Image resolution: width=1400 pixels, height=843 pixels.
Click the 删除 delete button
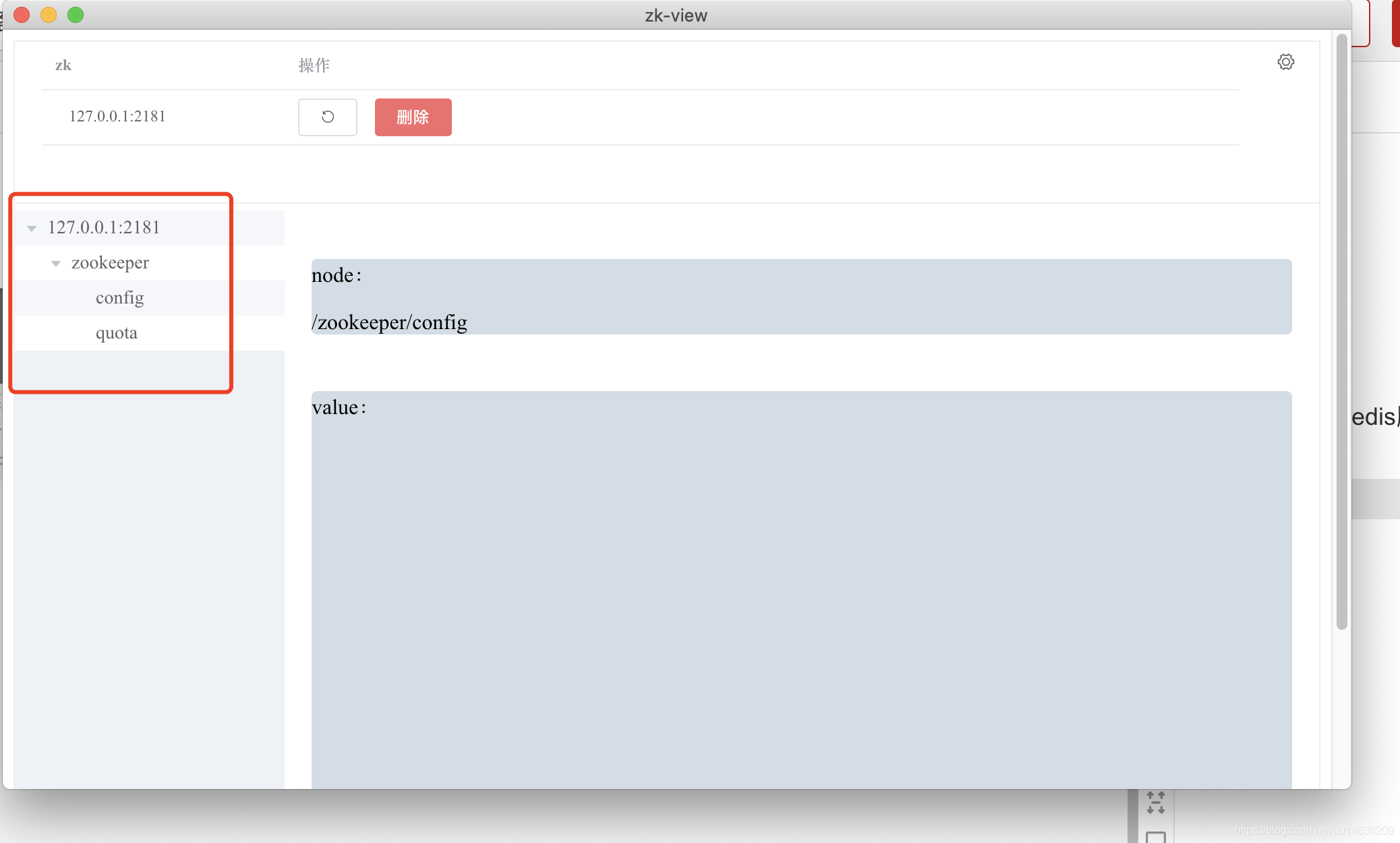[x=413, y=117]
